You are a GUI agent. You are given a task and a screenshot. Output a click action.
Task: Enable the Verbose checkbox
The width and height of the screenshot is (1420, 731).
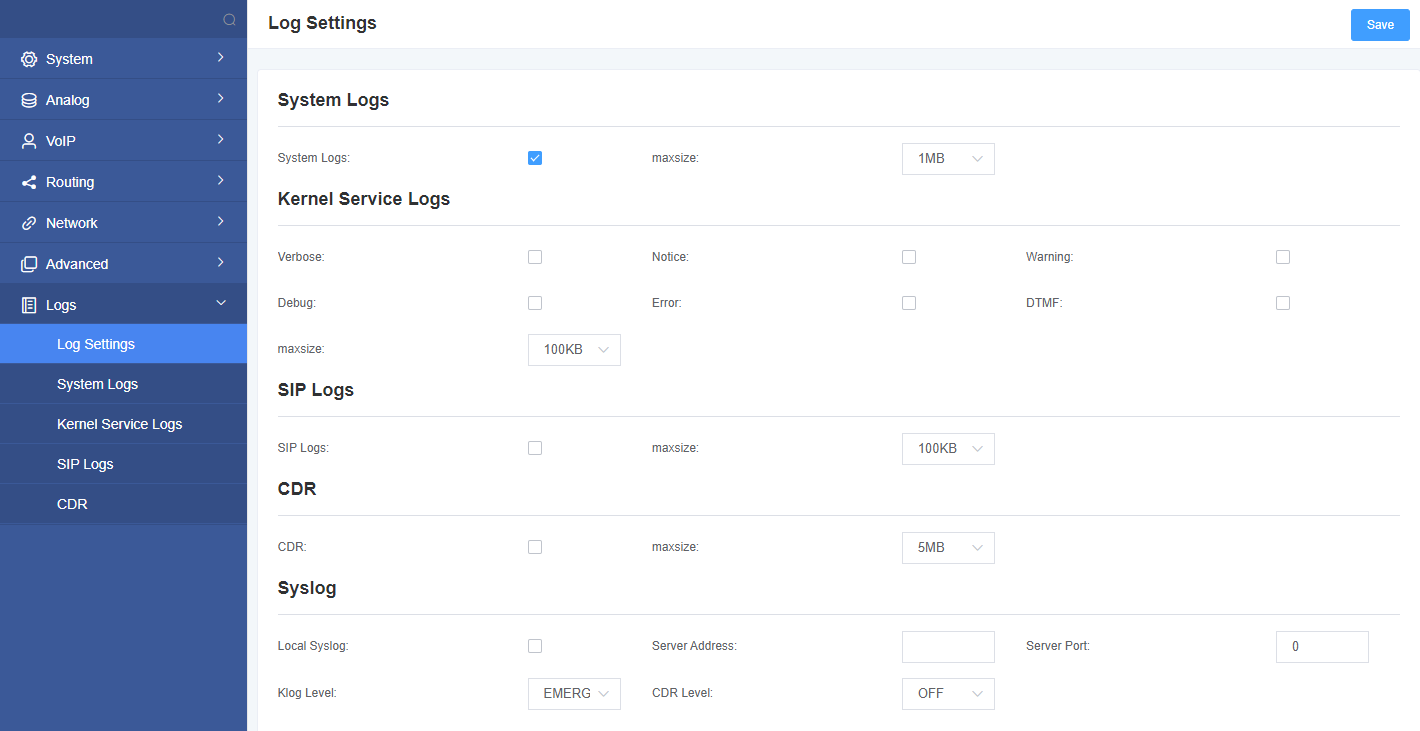535,257
